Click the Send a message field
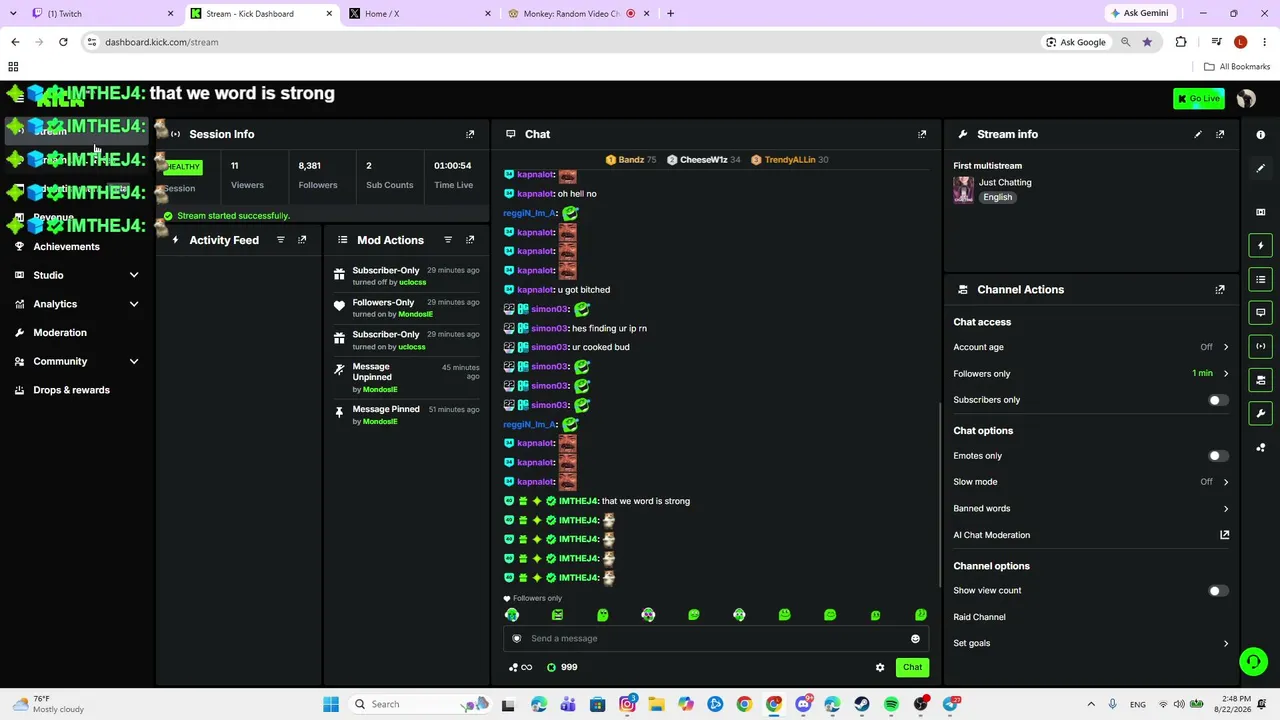The width and height of the screenshot is (1280, 720). 715,639
